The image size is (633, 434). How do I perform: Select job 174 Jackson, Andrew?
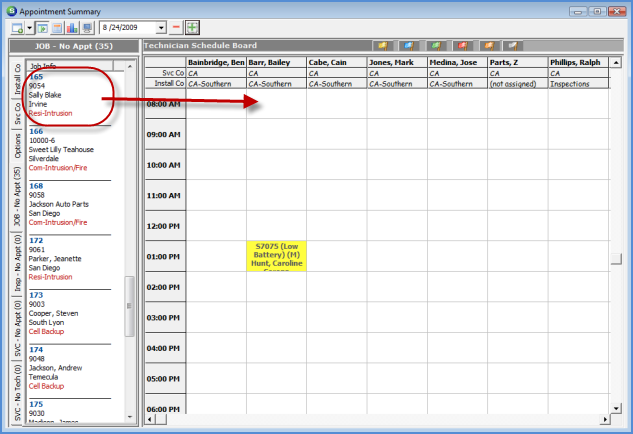[x=69, y=368]
